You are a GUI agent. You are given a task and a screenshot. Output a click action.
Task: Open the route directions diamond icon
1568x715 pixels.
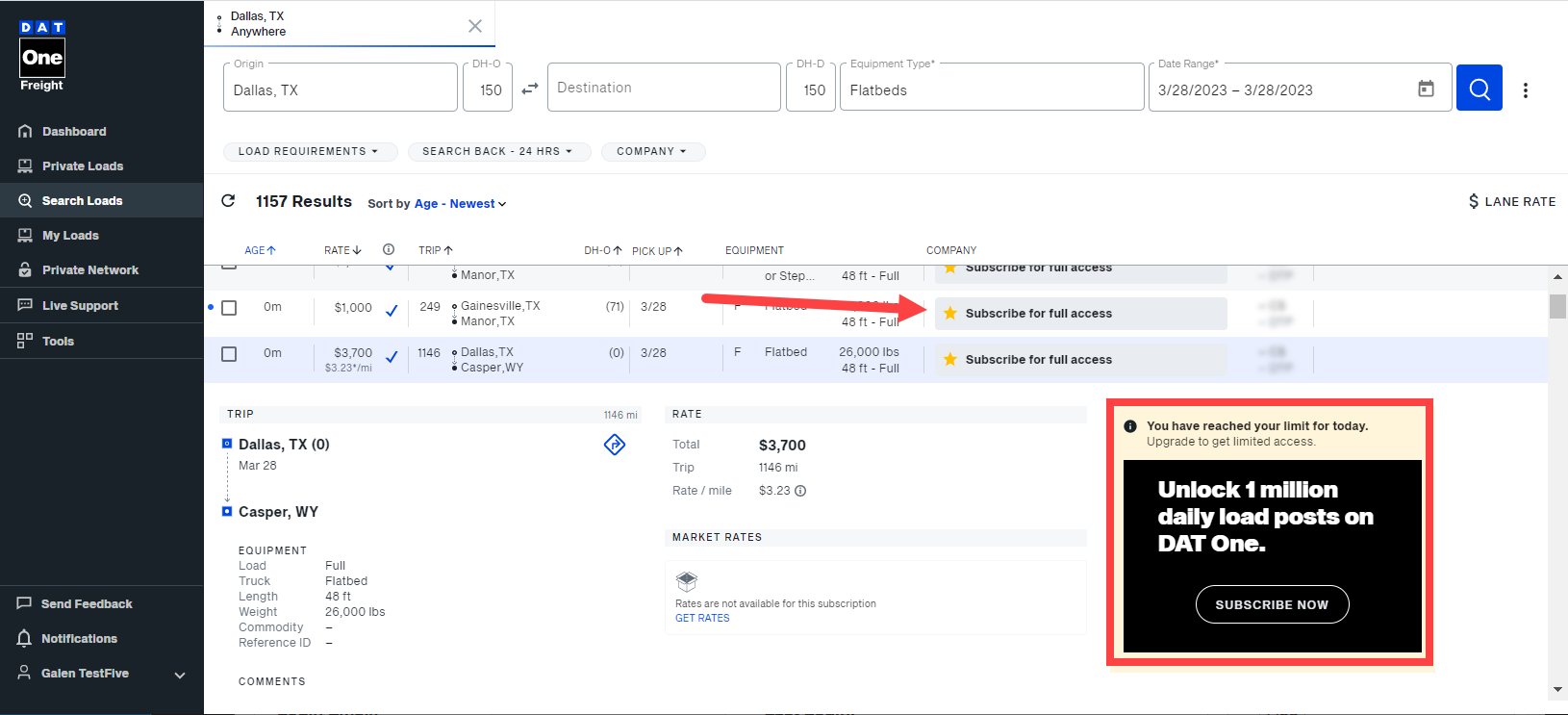coord(615,445)
